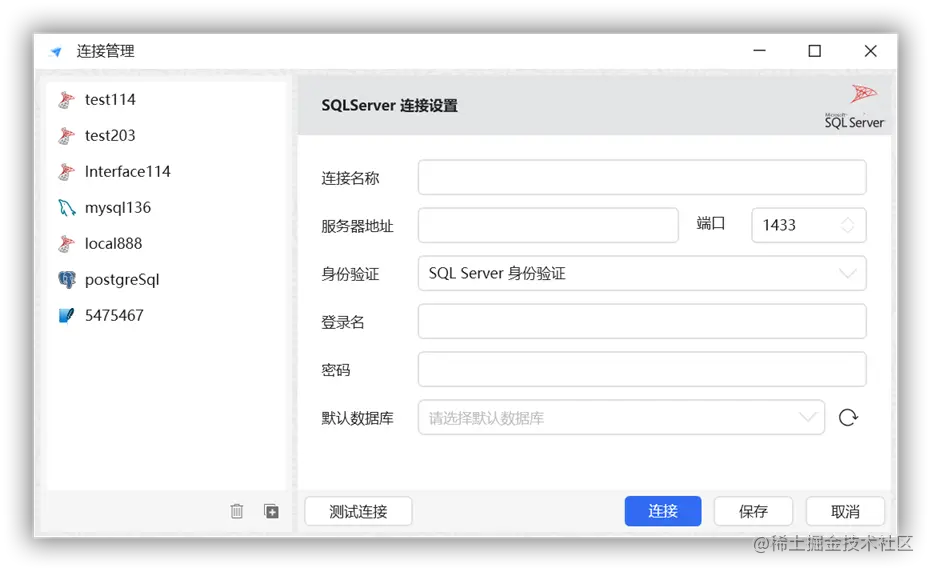Select the Interface114 connection
The height and width of the screenshot is (571, 931).
tap(166, 172)
